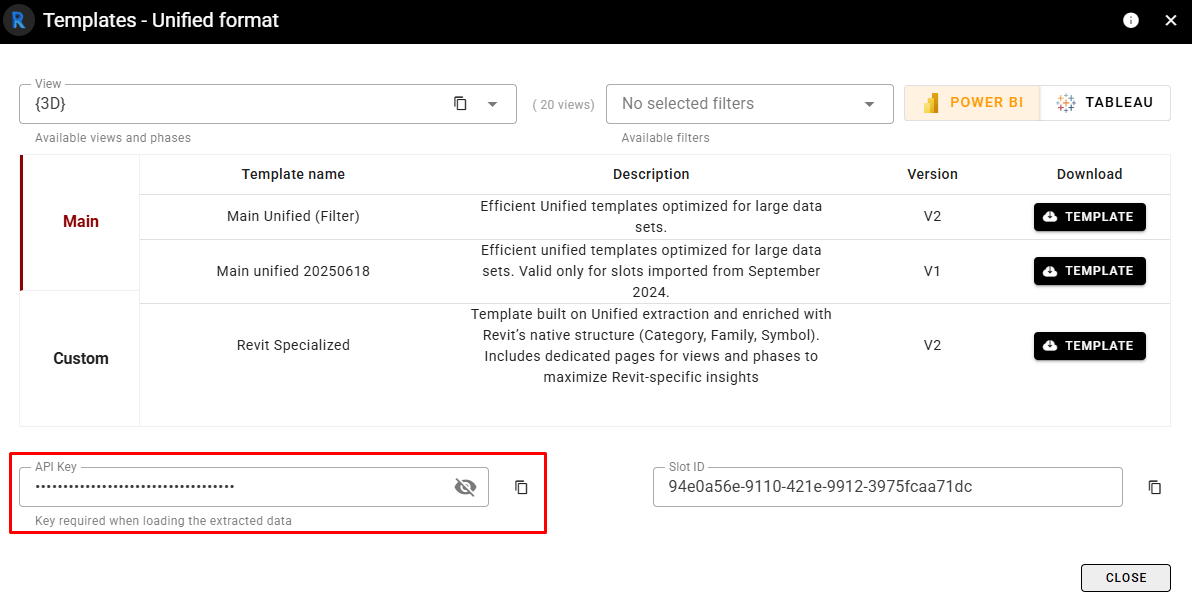This screenshot has height=615, width=1192.
Task: Download the Main unified 20250618 template
Action: pyautogui.click(x=1089, y=271)
